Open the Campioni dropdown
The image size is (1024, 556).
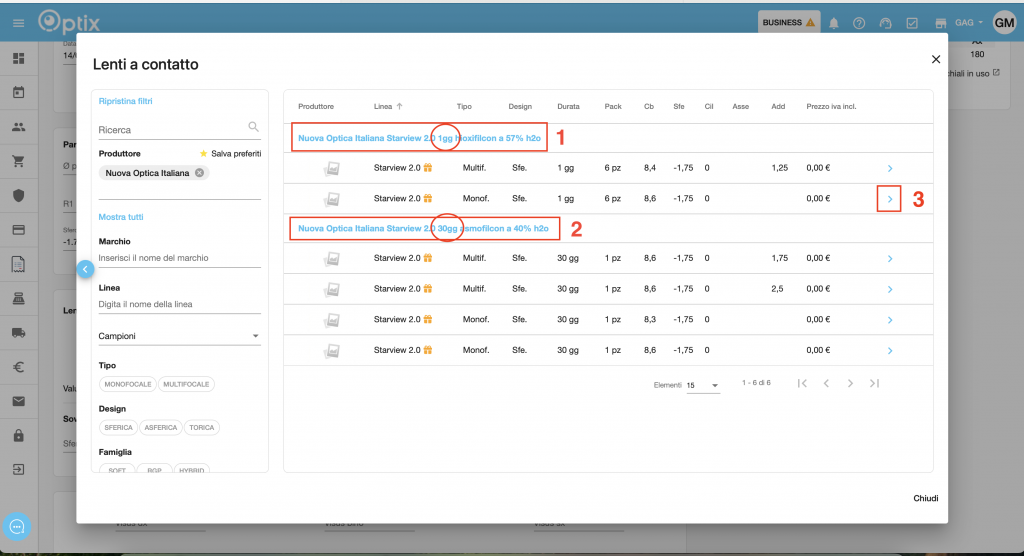click(x=179, y=336)
